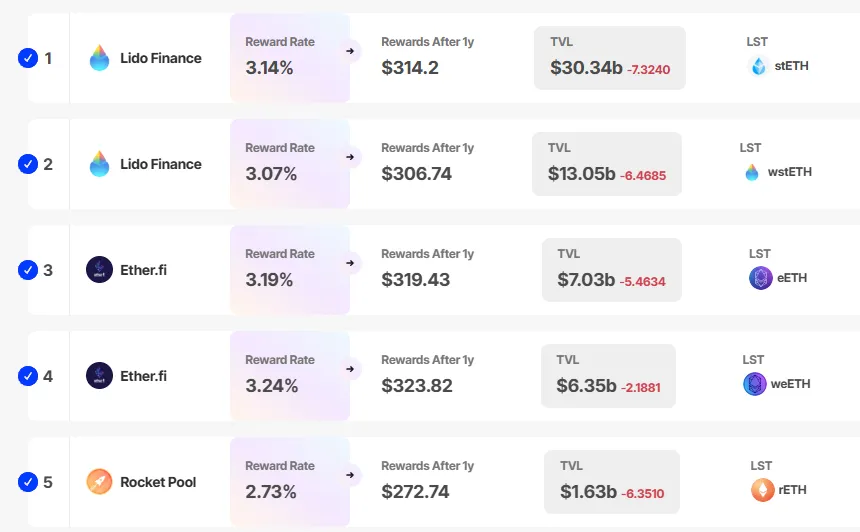Click the rETH token icon
860x532 pixels.
pyautogui.click(x=762, y=490)
